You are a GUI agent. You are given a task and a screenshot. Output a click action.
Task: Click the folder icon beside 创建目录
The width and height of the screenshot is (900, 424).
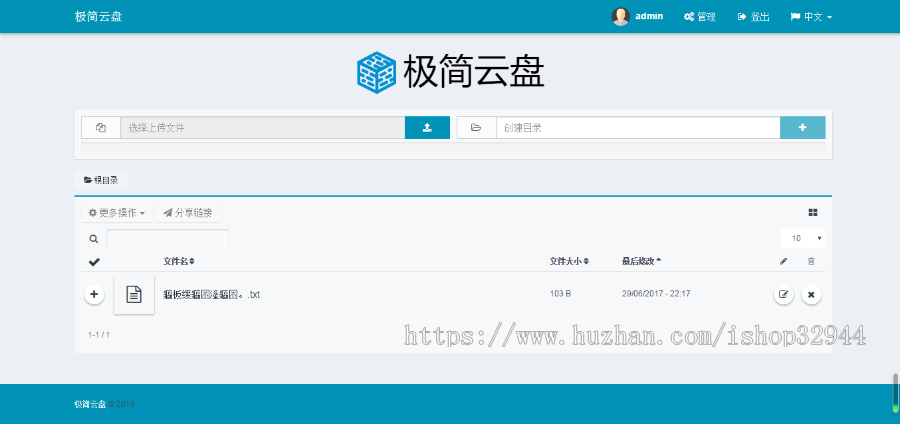[476, 128]
